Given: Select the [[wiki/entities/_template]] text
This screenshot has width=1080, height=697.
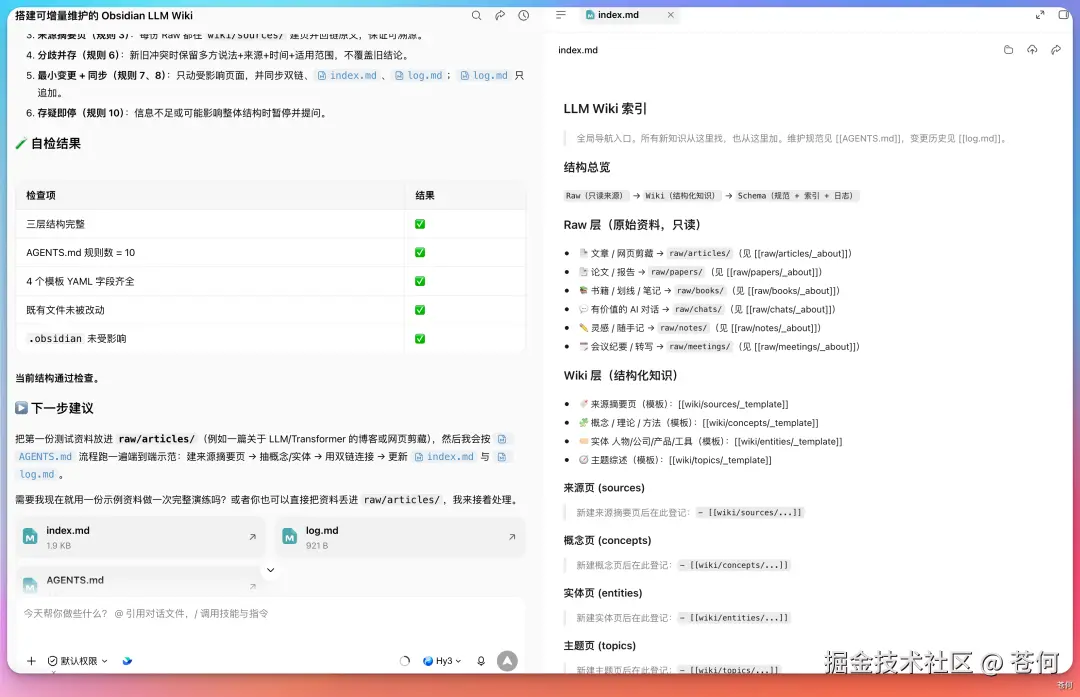Looking at the screenshot, I should pyautogui.click(x=789, y=441).
